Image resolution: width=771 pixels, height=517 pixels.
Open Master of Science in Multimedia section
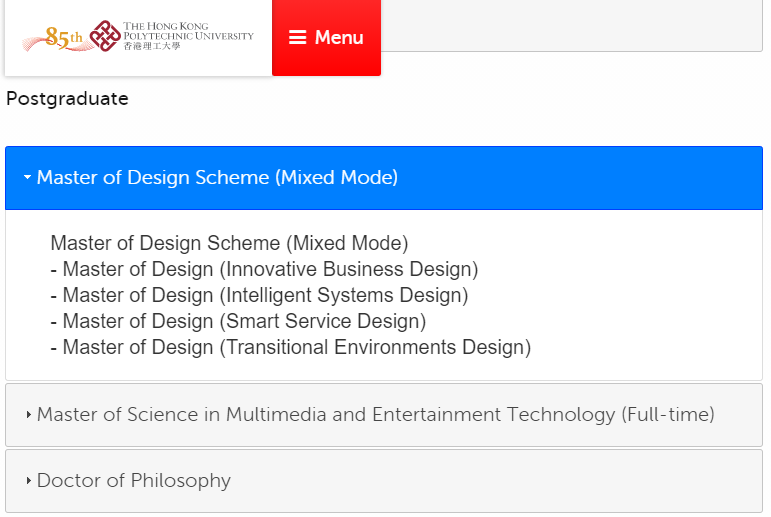376,415
